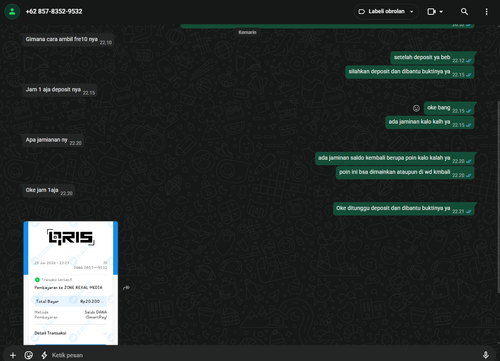Start a video call
This screenshot has height=361, width=500.
pos(431,12)
